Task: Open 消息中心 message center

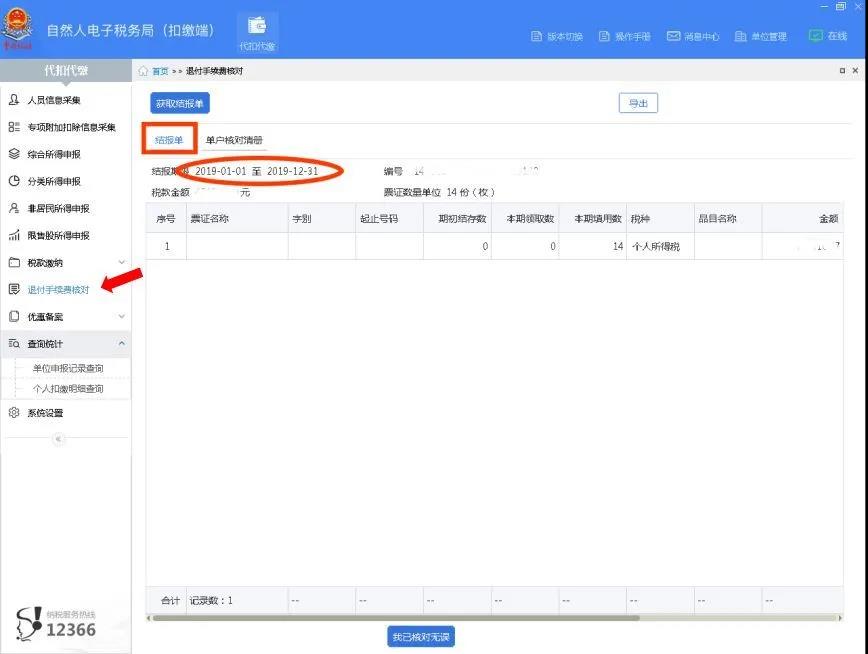Action: pyautogui.click(x=693, y=37)
